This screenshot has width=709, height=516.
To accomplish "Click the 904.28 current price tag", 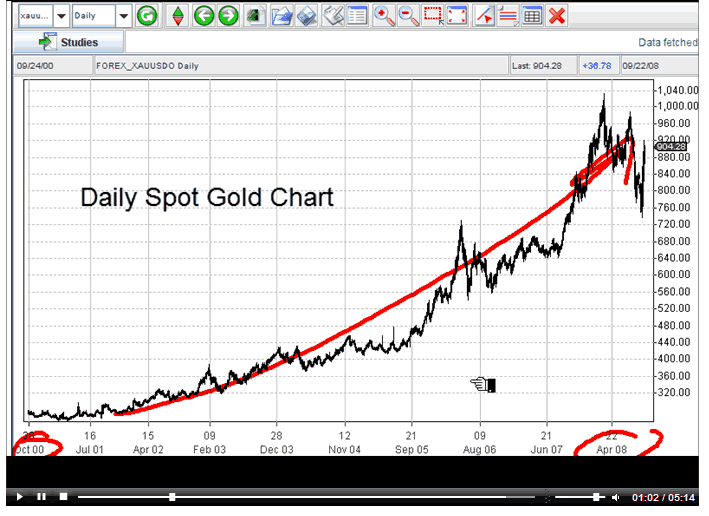I will tap(671, 147).
